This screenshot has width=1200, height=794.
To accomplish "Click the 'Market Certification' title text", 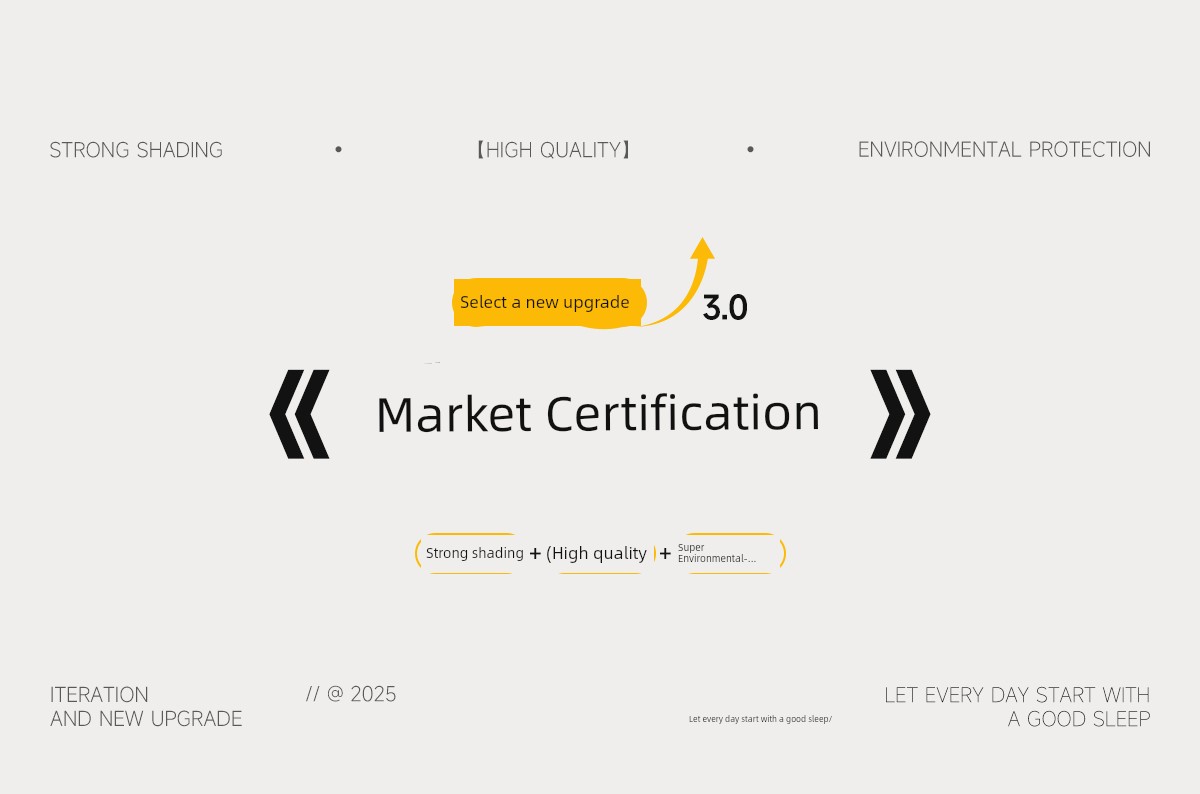I will point(598,414).
